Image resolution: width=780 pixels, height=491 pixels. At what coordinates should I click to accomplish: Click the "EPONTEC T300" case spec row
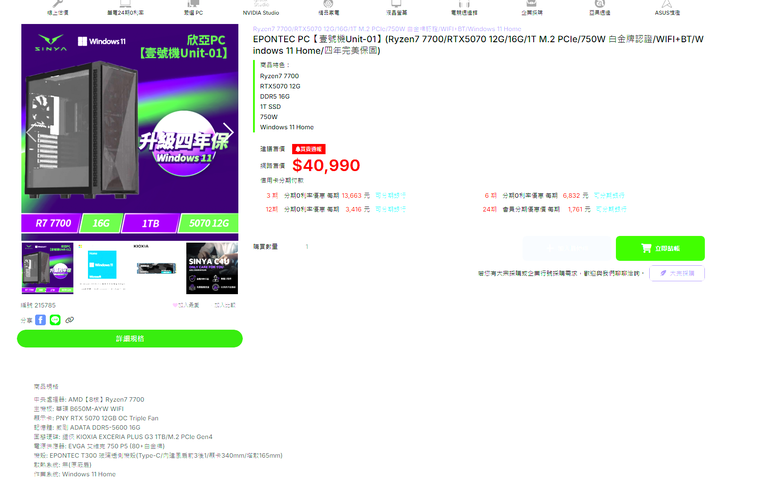(x=158, y=456)
